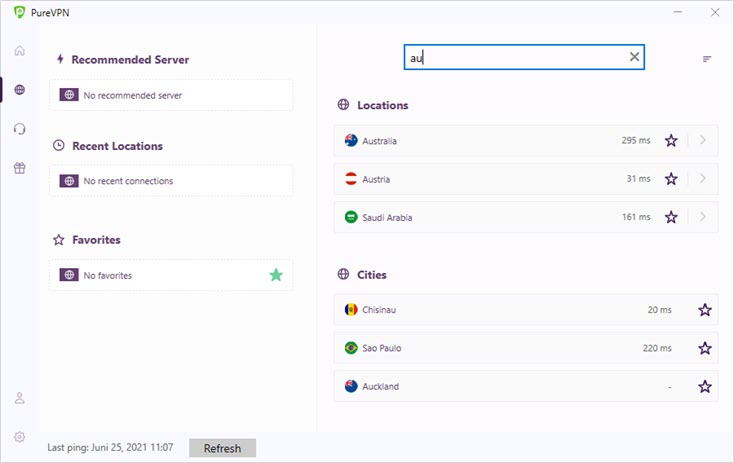The image size is (734, 463).
Task: Open the settings gear in the sidebar
Action: point(19,437)
